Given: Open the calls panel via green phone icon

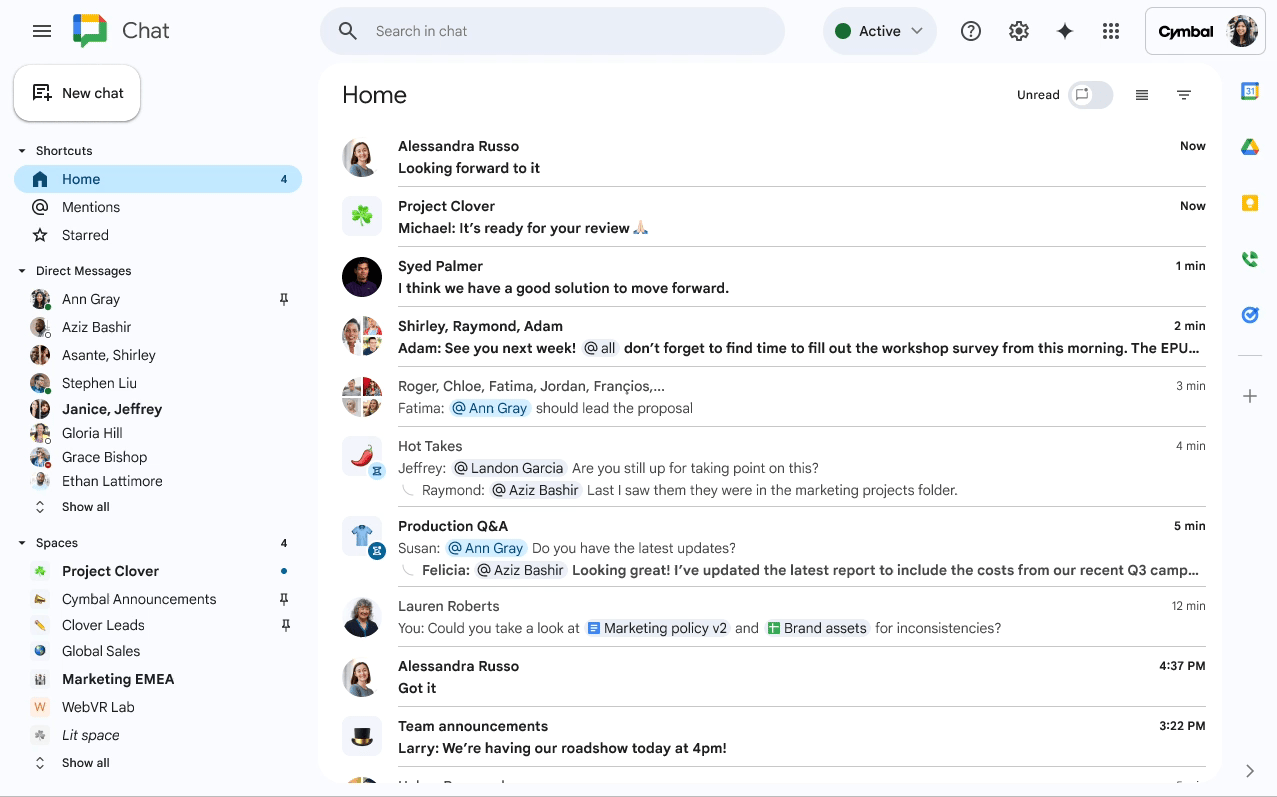Looking at the screenshot, I should tap(1250, 258).
